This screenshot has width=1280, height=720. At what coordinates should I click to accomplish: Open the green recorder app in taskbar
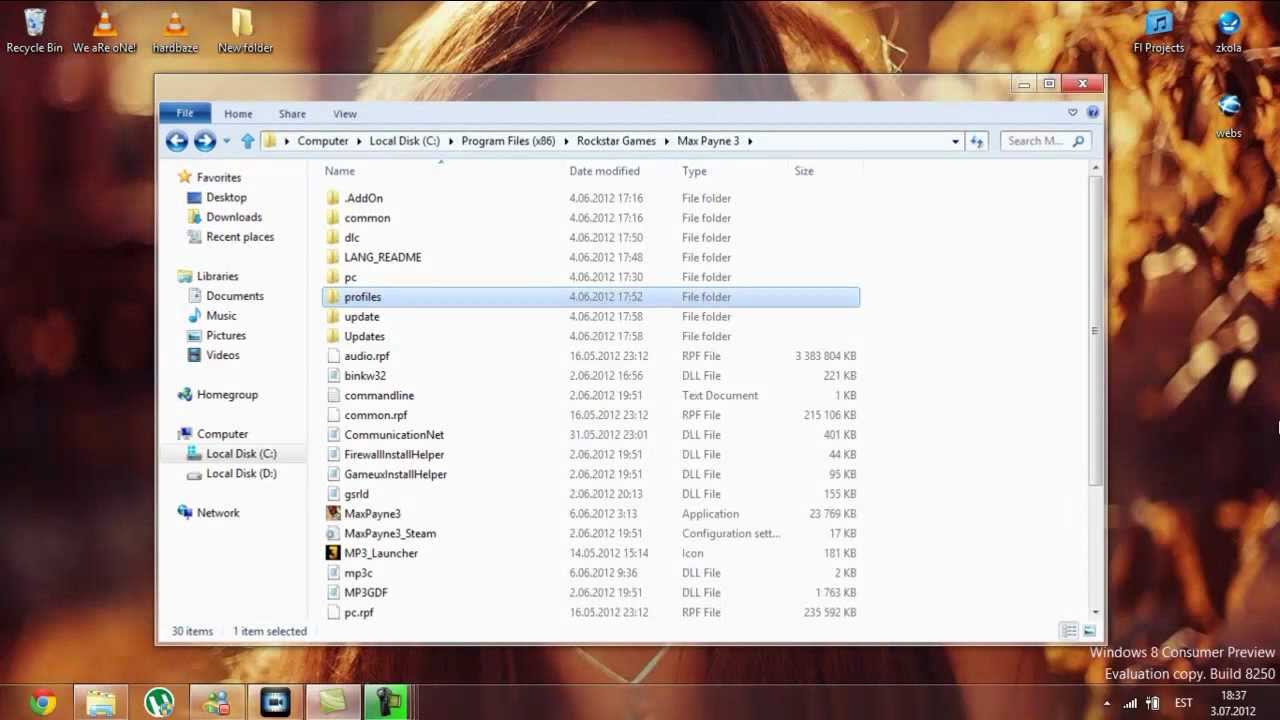(x=389, y=703)
